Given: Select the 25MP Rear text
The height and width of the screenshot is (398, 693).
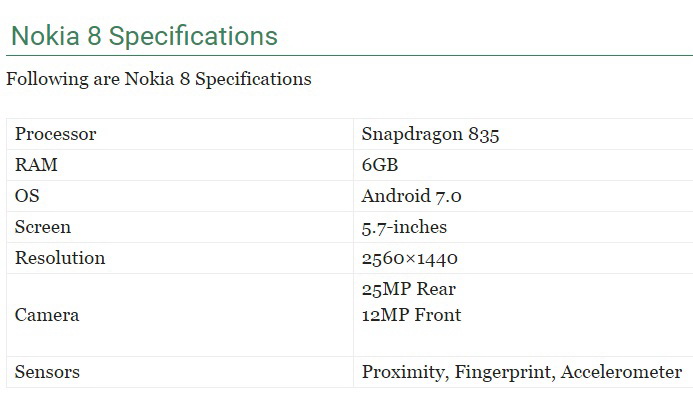Looking at the screenshot, I should tap(409, 289).
